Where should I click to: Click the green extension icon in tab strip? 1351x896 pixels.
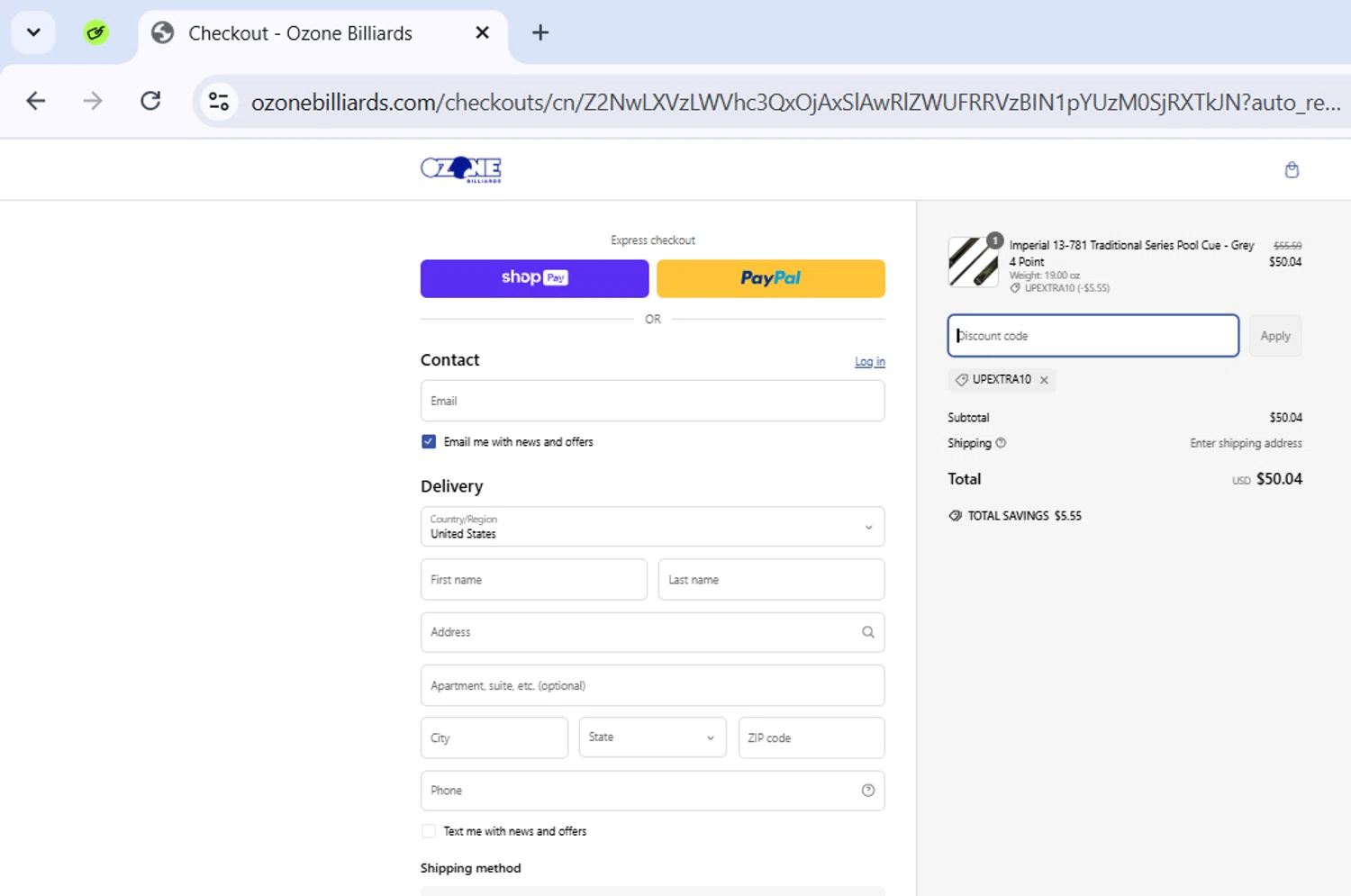[96, 33]
